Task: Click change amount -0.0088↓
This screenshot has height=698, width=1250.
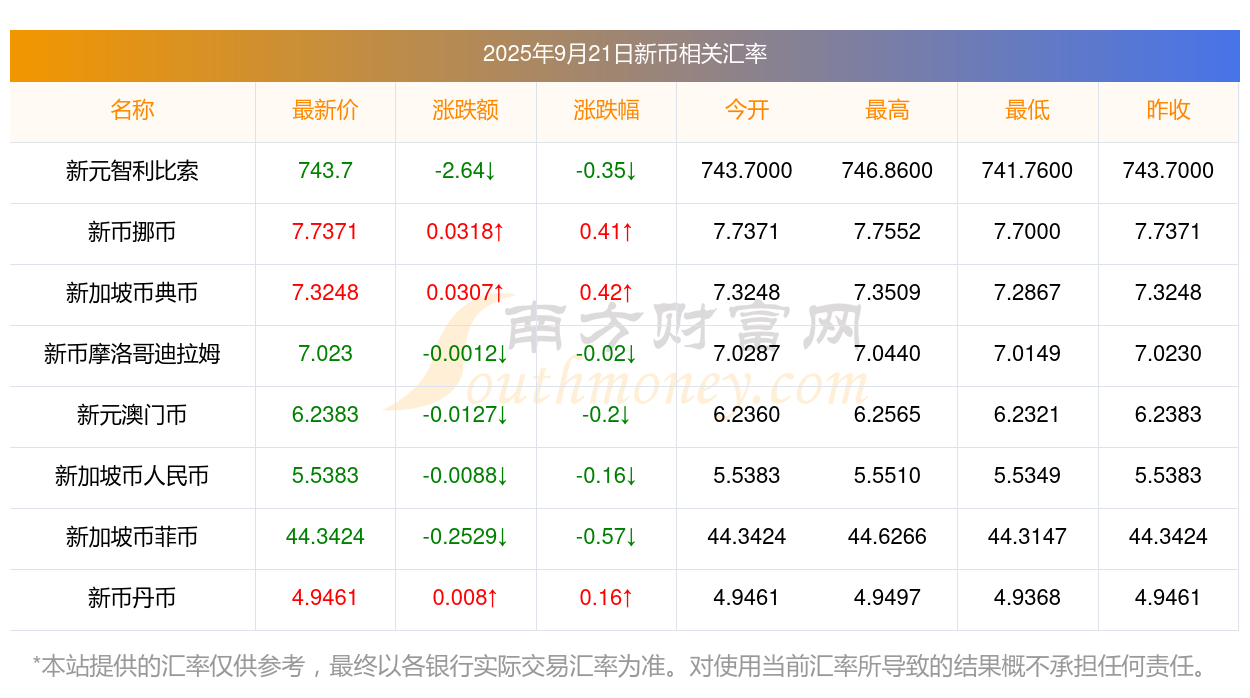Action: click(466, 476)
